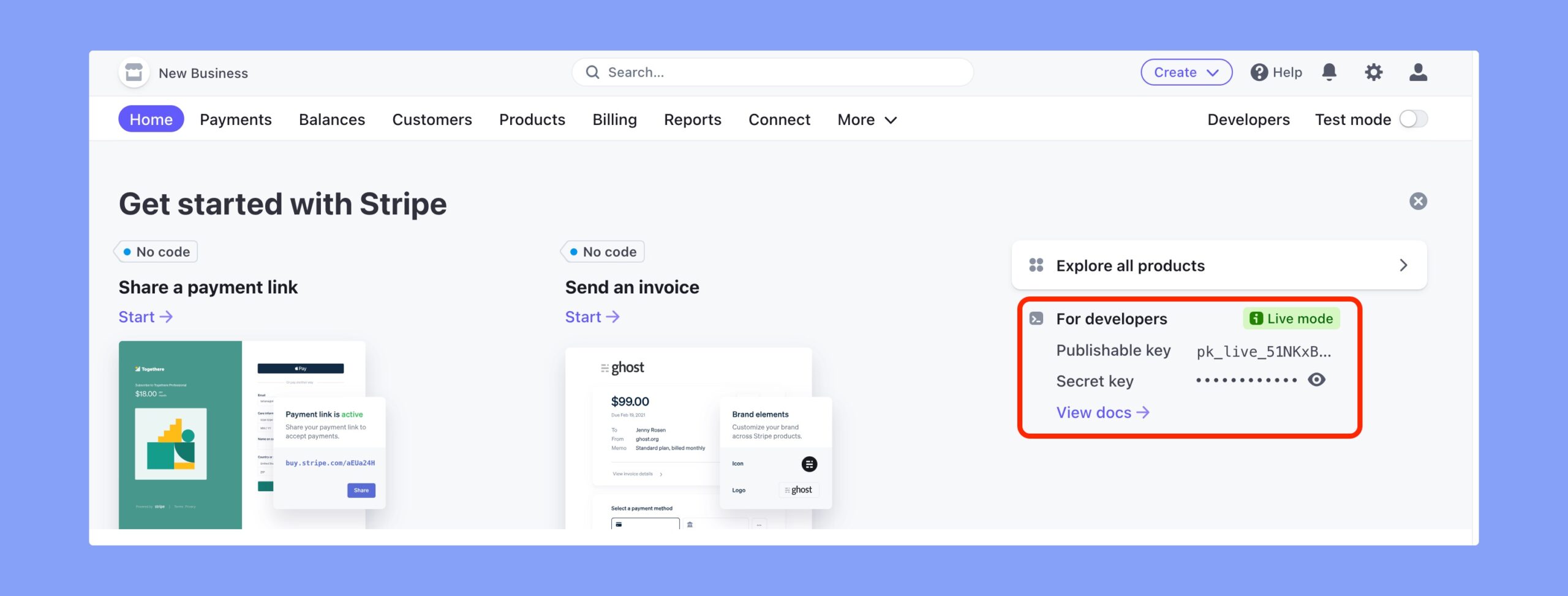The width and height of the screenshot is (1568, 596).
Task: Click the Explore all products grid icon
Action: [x=1036, y=265]
